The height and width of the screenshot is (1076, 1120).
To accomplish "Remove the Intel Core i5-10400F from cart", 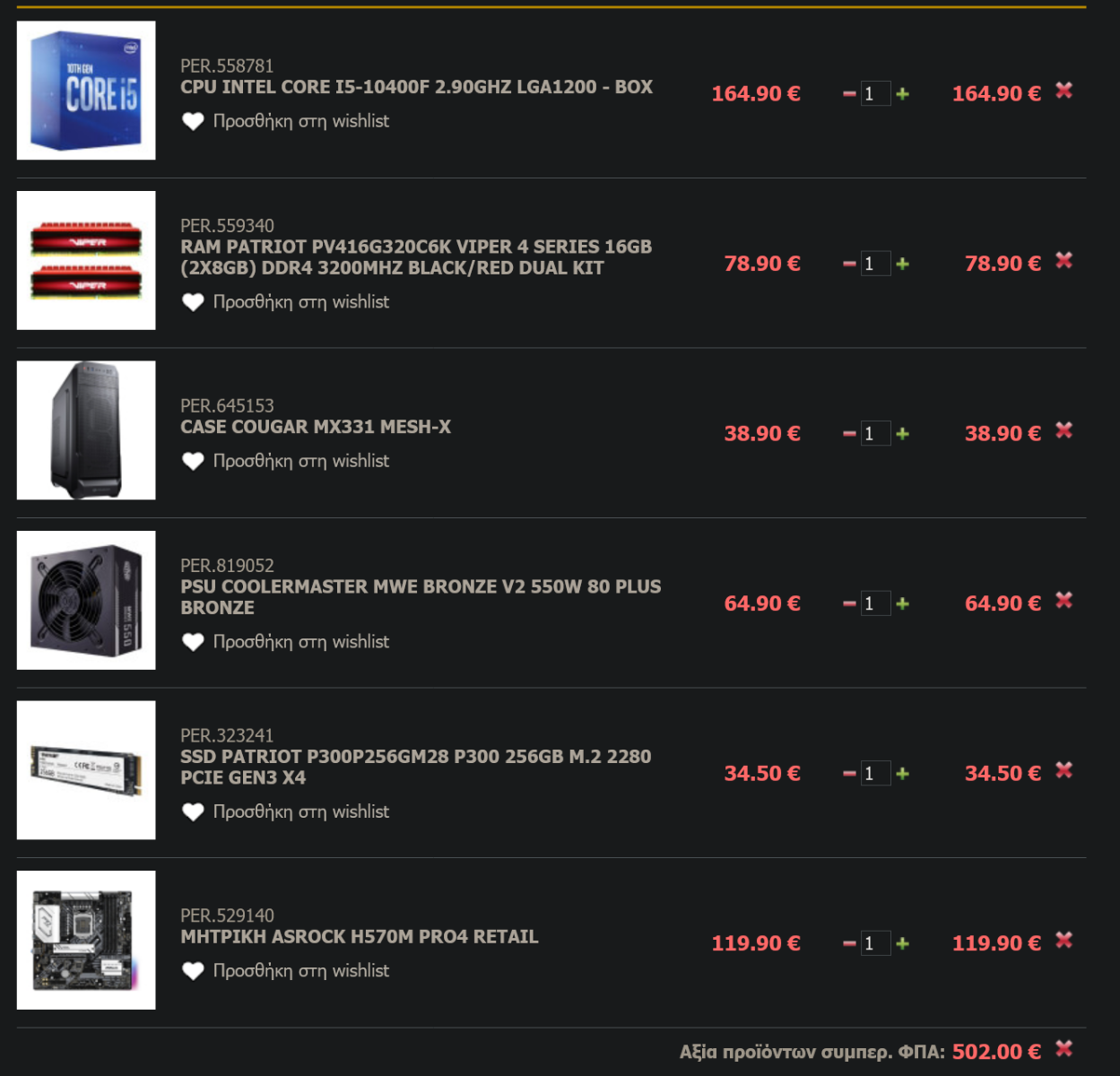I will 1064,91.
